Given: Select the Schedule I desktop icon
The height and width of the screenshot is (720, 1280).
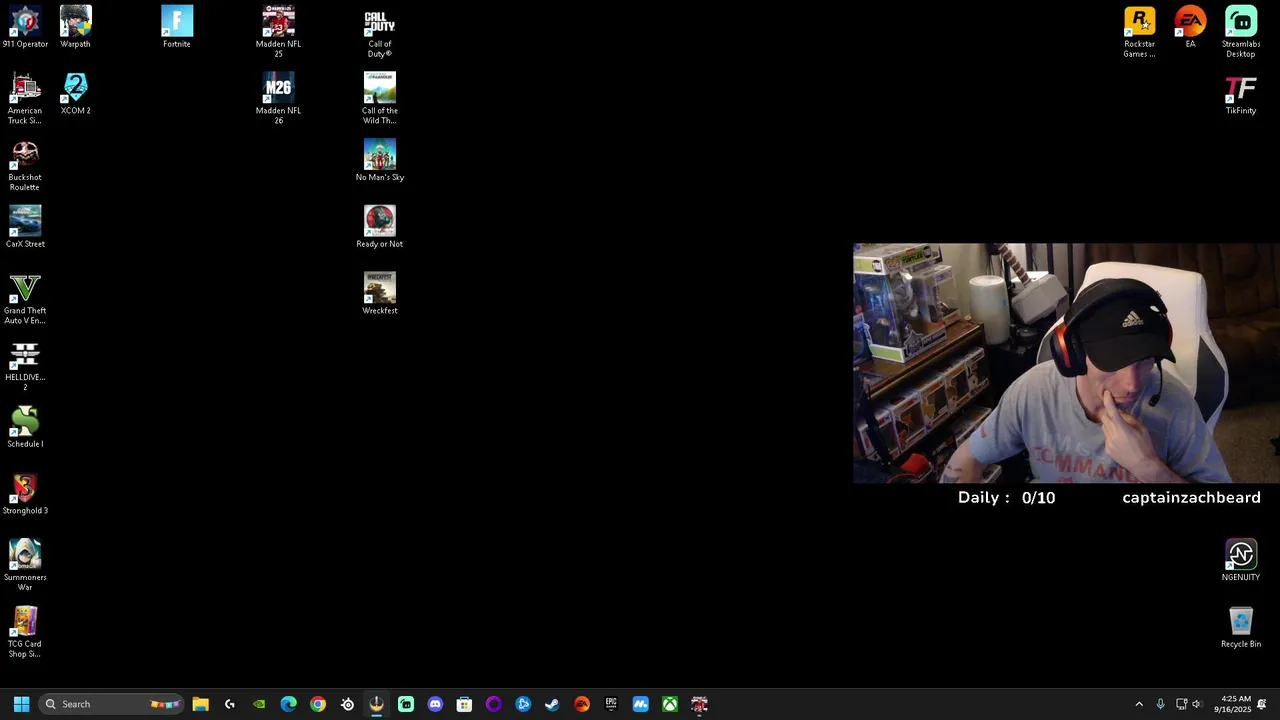Looking at the screenshot, I should tap(25, 427).
